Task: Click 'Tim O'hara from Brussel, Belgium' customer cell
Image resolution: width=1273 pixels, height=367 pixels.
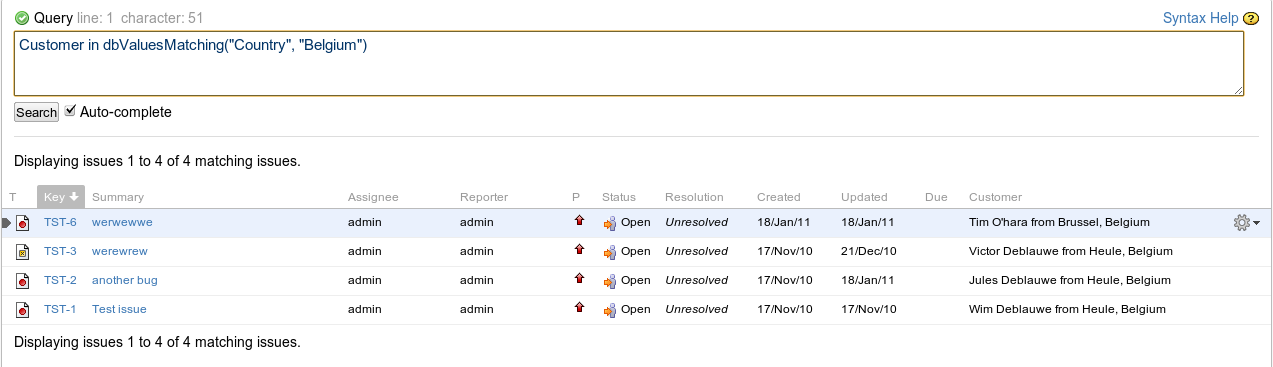Action: click(x=1059, y=222)
